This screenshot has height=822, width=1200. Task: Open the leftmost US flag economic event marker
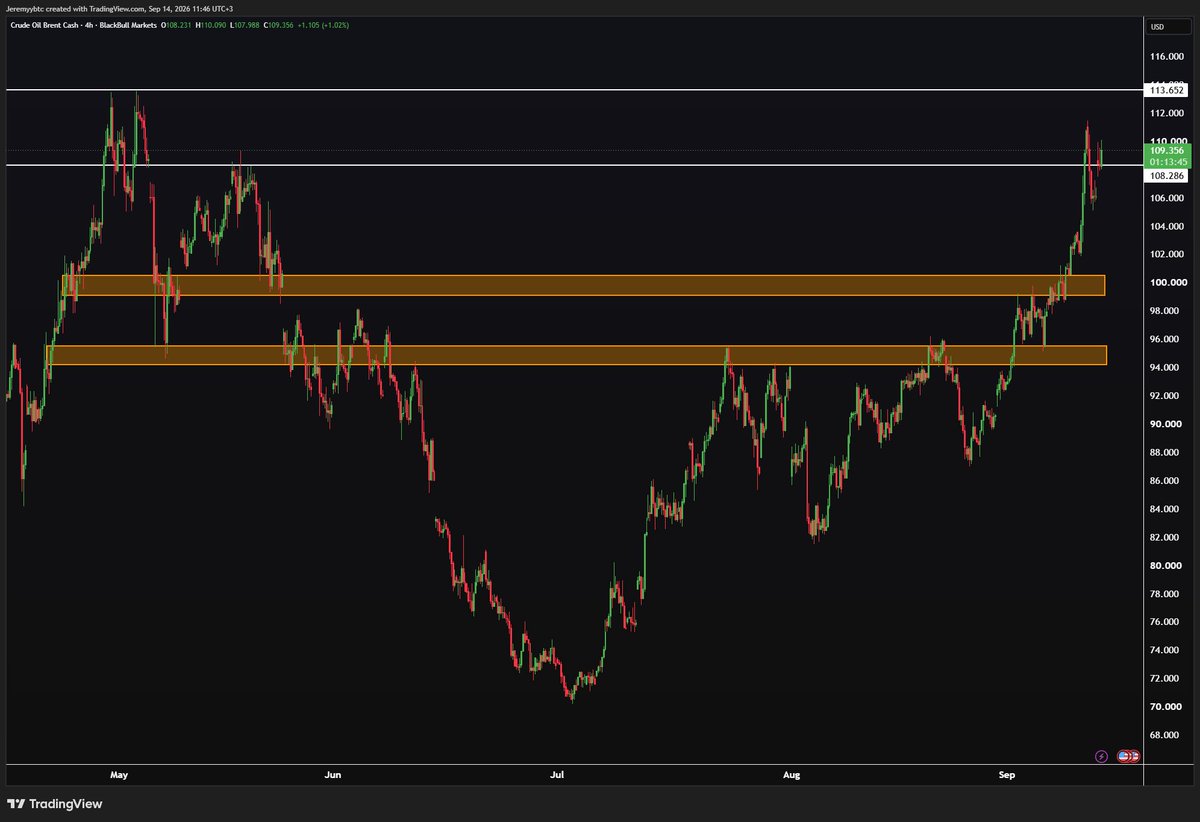click(1122, 756)
